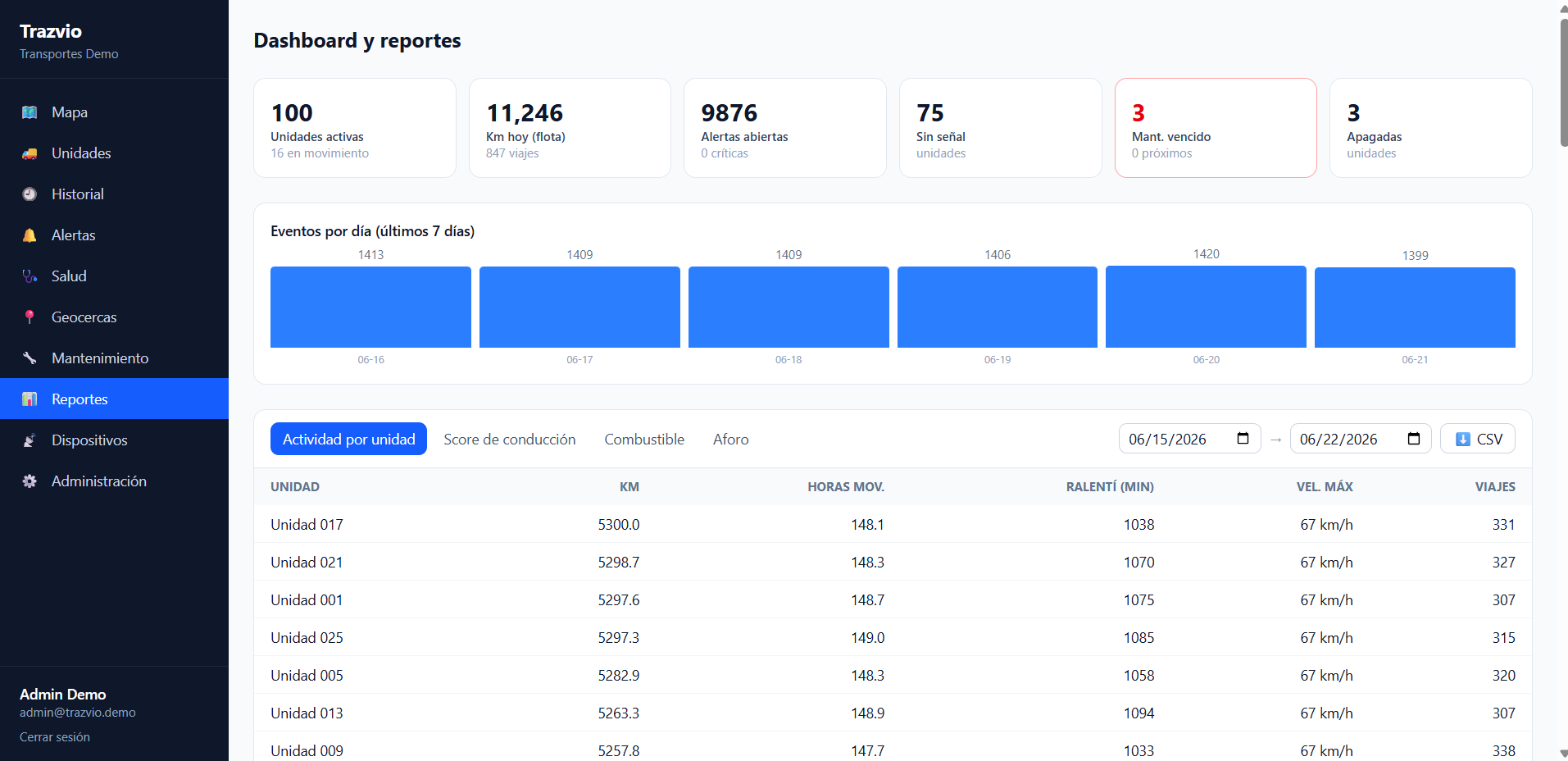Viewport: 1568px width, 761px height.
Task: Open the Mant. vencido card
Action: point(1216,128)
